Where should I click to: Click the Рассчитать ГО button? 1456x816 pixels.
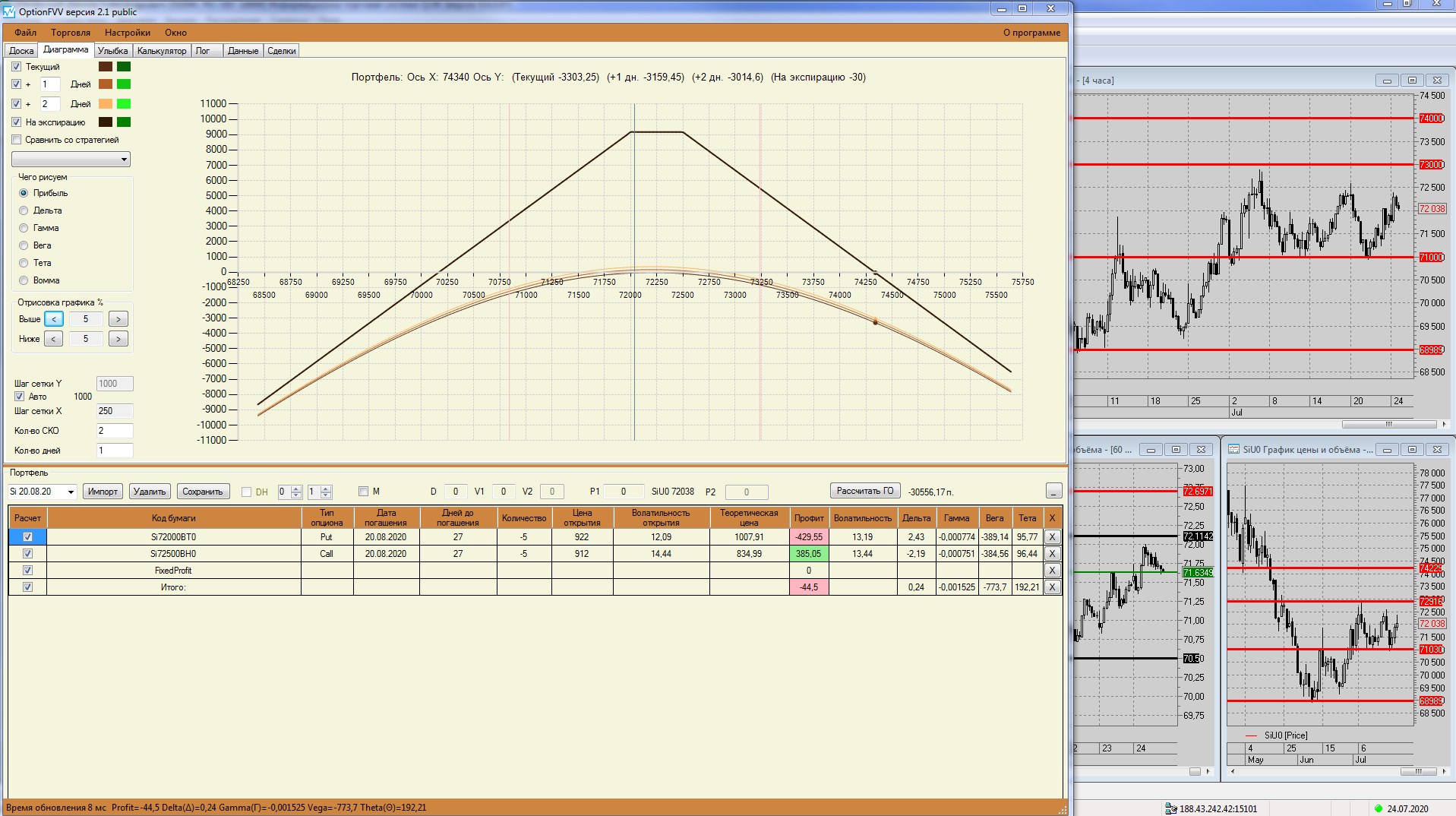(865, 491)
